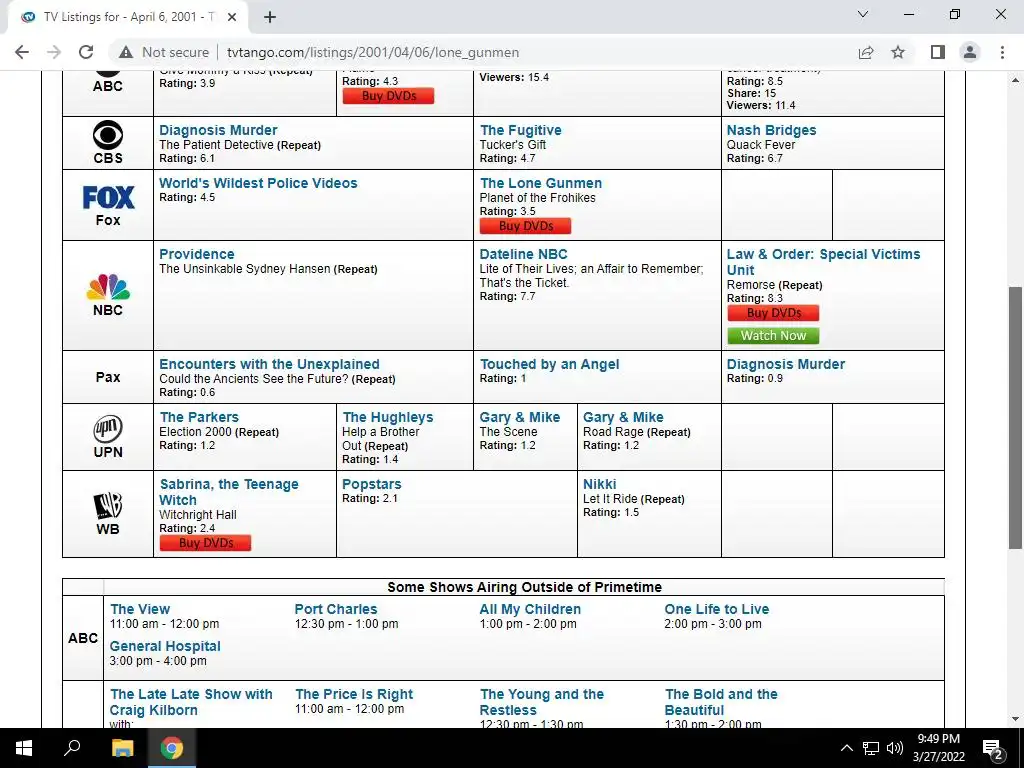Open the Windows Start menu
1024x768 pixels.
24,748
